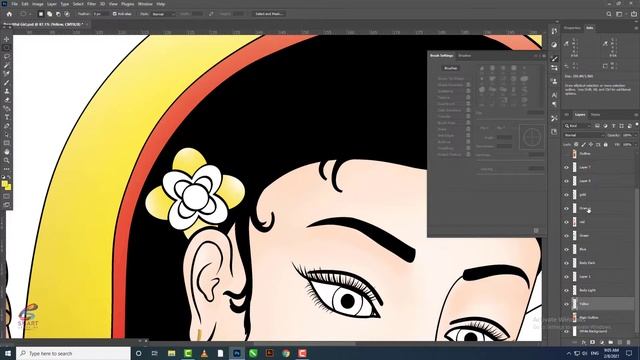The height and width of the screenshot is (360, 640).
Task: Open the Edit Toolbar three-dots icon
Action: (7, 169)
